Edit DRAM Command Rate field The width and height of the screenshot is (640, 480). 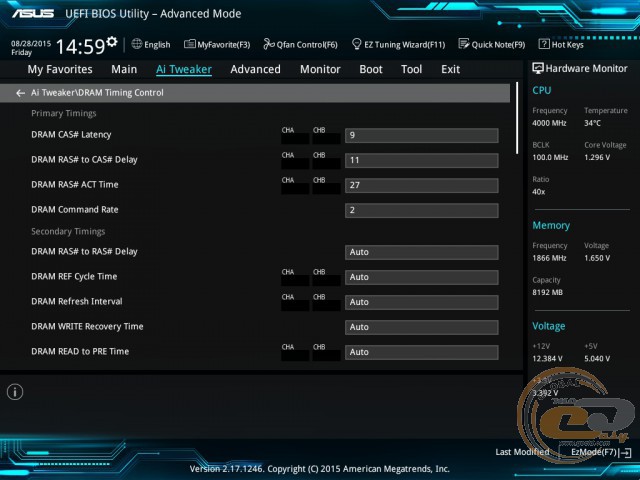click(x=422, y=210)
